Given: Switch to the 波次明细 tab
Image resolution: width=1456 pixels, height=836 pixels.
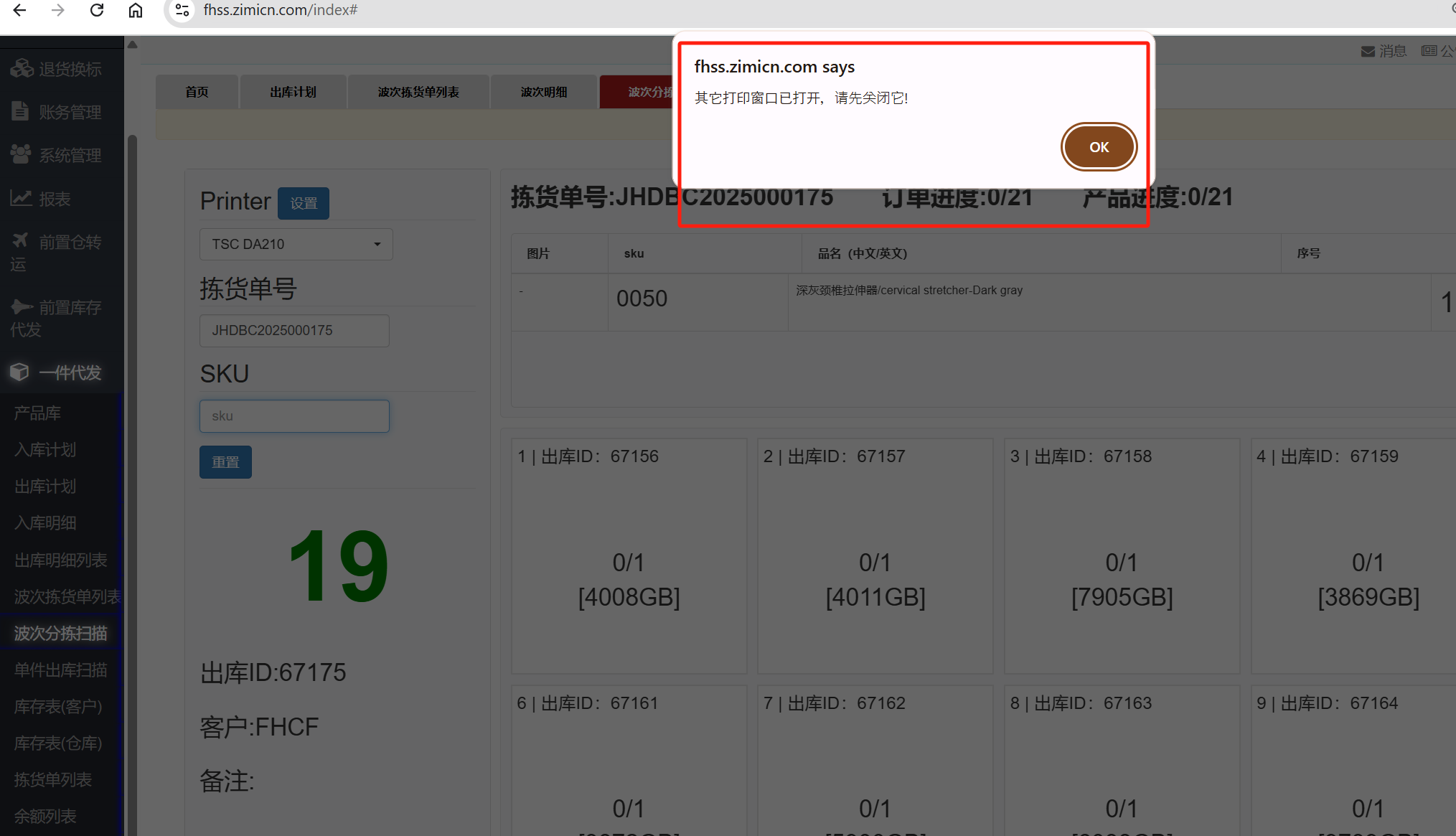Looking at the screenshot, I should pyautogui.click(x=543, y=92).
